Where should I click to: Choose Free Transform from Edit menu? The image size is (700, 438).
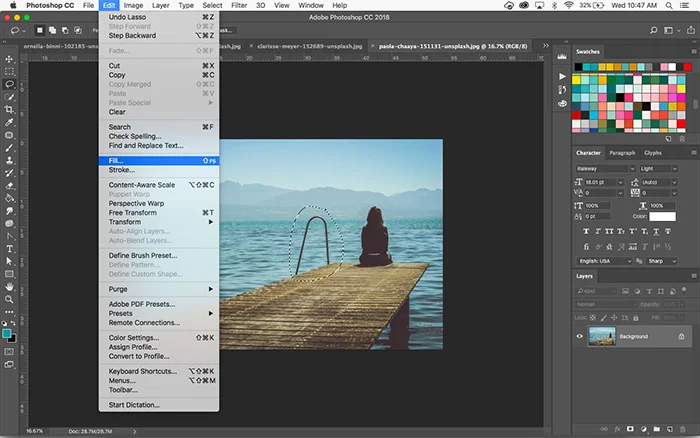point(159,213)
